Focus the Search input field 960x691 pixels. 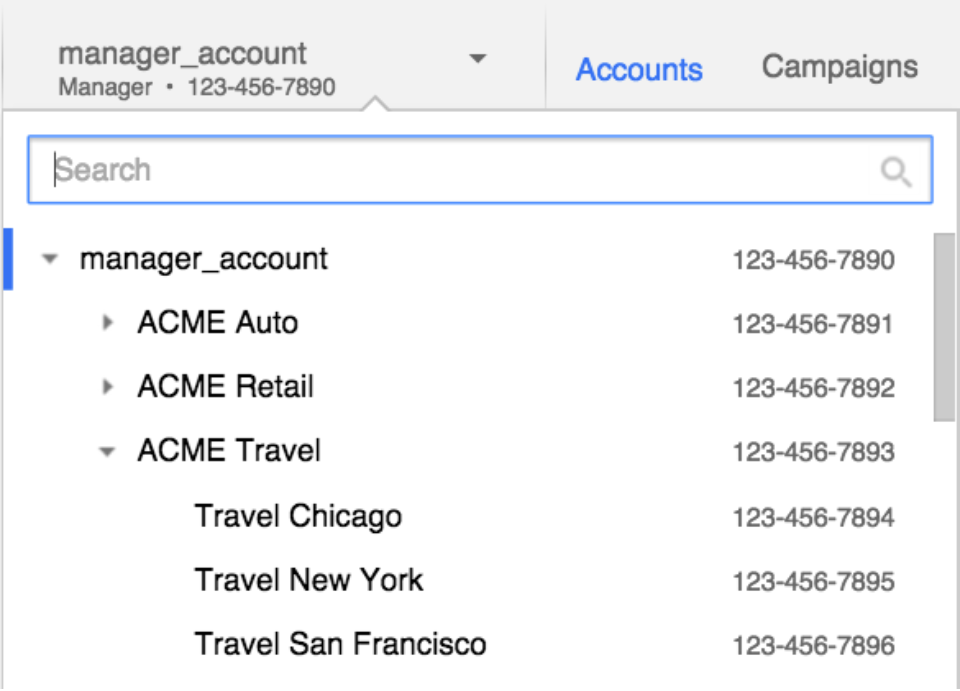[480, 170]
